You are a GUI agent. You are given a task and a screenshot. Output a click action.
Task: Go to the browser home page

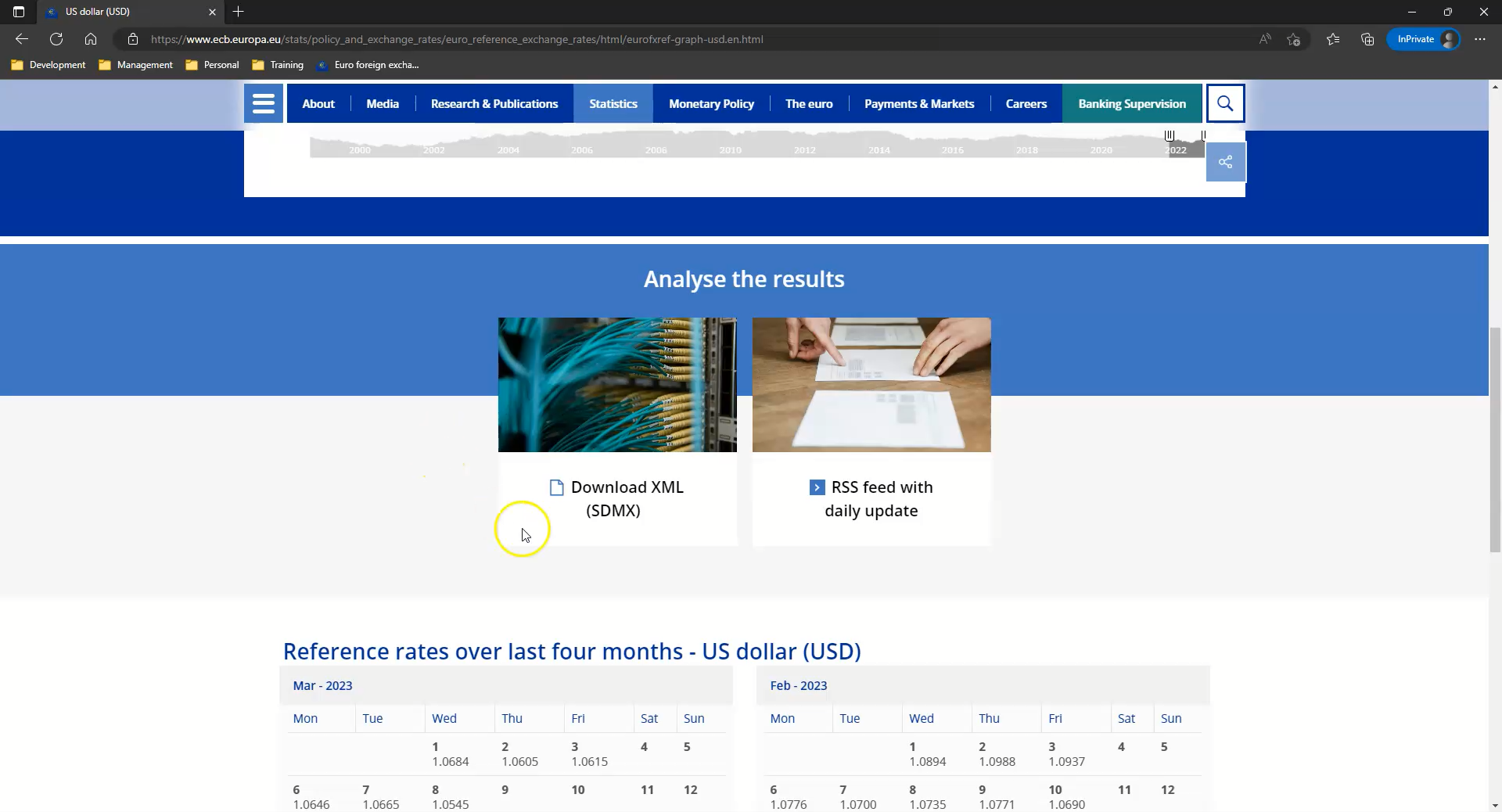[91, 39]
